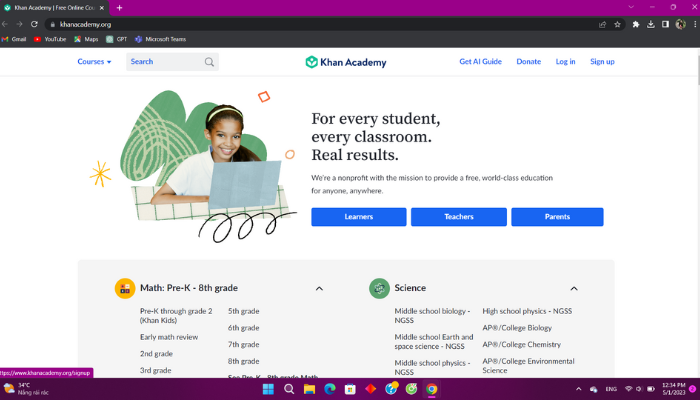Open the Maps bookmark

click(86, 39)
